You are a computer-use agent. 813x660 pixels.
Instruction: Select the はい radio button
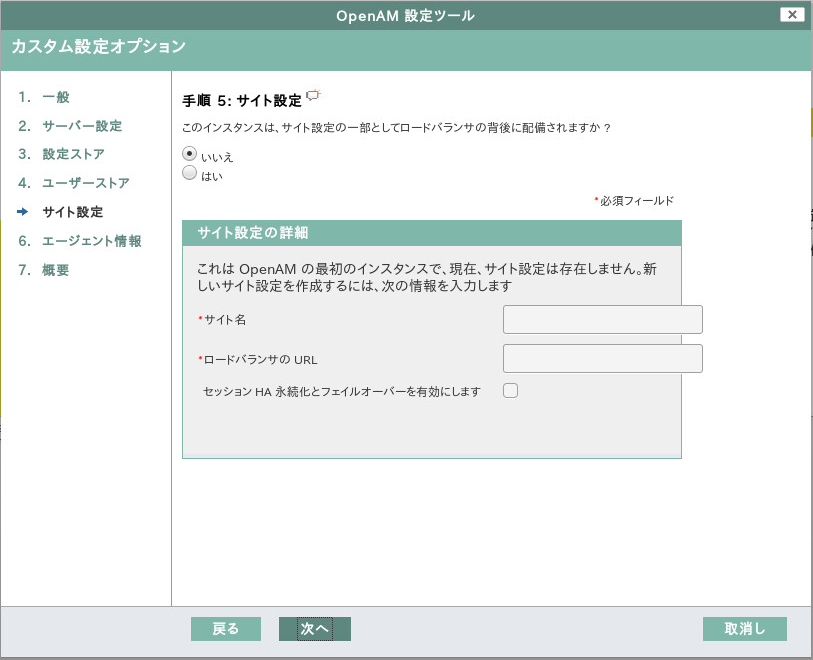coord(189,172)
